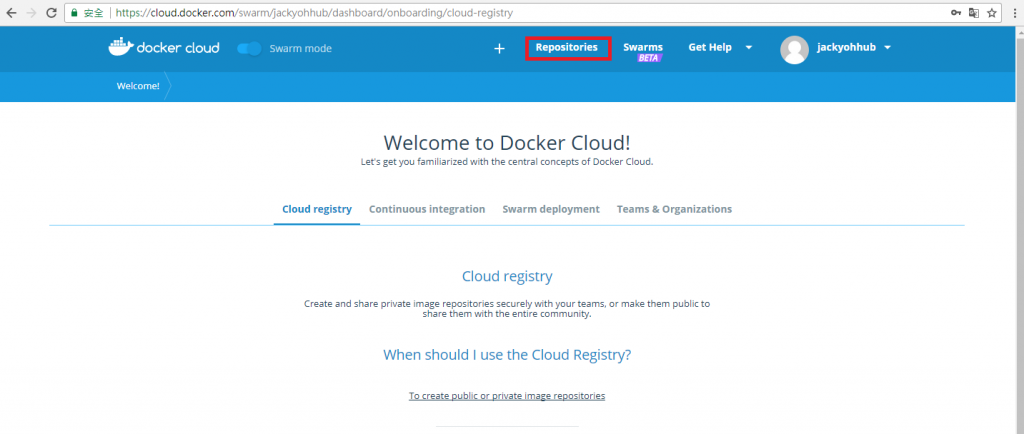Screen dimensions: 1024x434
Task: Click the Welcome to Docker Cloud! heading
Action: coord(507,143)
